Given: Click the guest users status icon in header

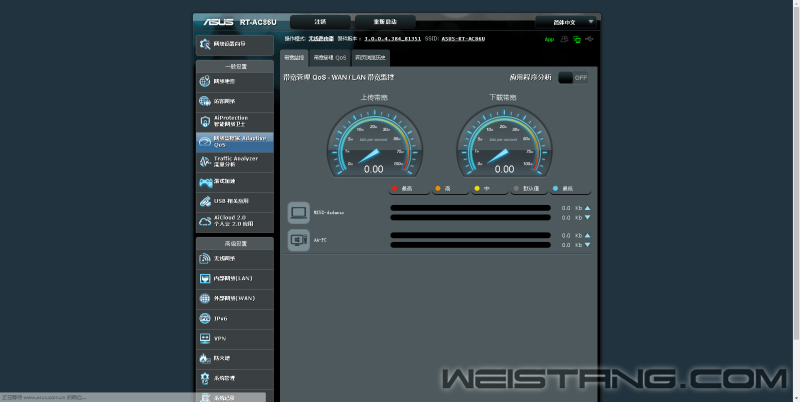Looking at the screenshot, I should click(564, 39).
